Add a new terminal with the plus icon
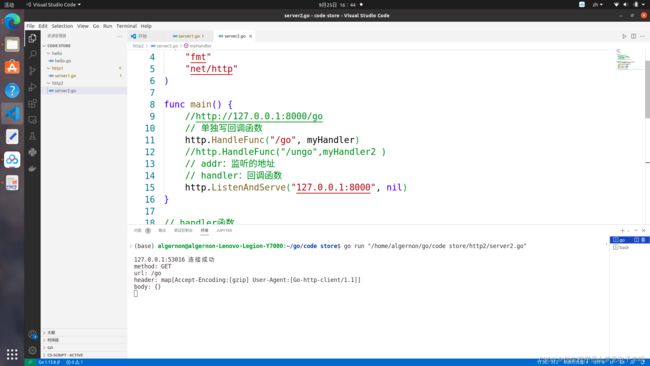 pyautogui.click(x=622, y=230)
